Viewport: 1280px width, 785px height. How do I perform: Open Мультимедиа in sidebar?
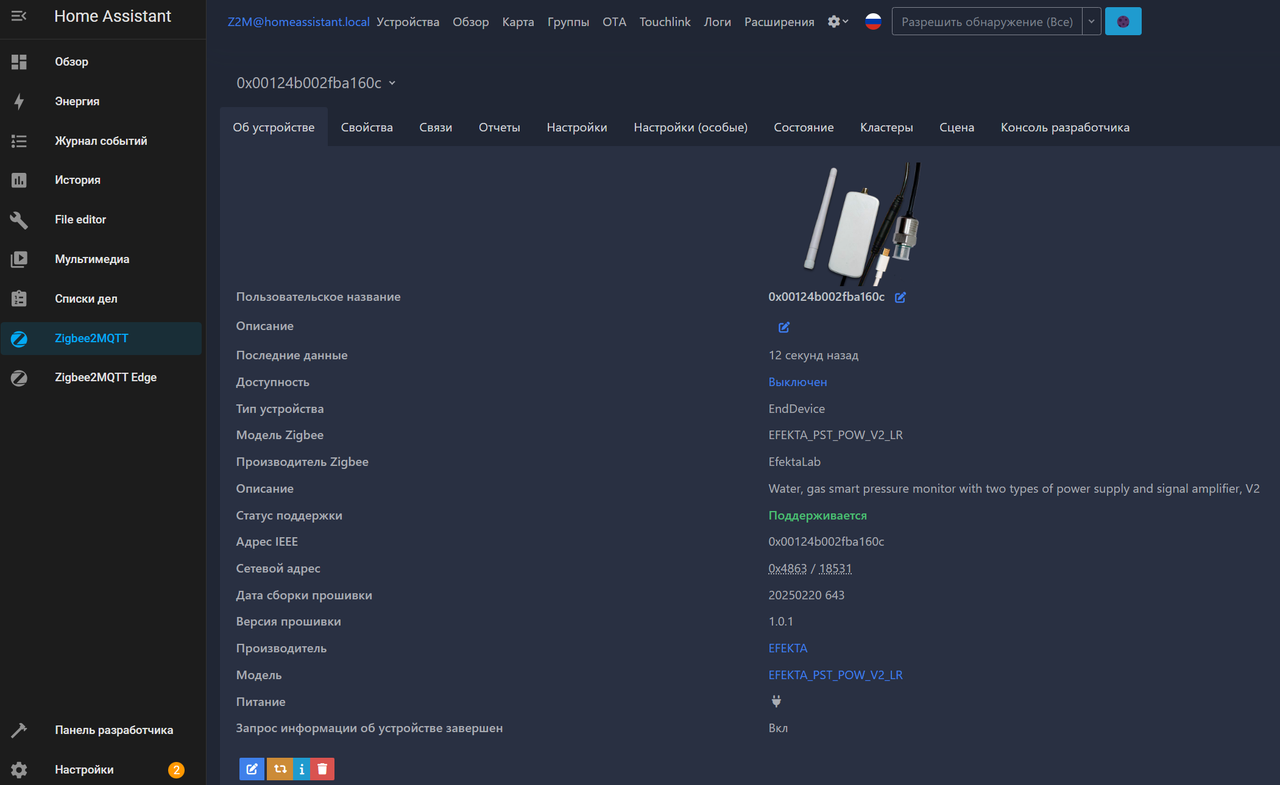click(102, 259)
